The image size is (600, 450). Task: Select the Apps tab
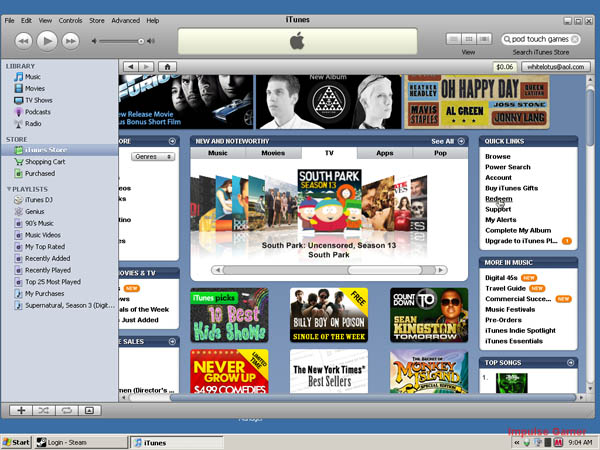pyautogui.click(x=385, y=153)
